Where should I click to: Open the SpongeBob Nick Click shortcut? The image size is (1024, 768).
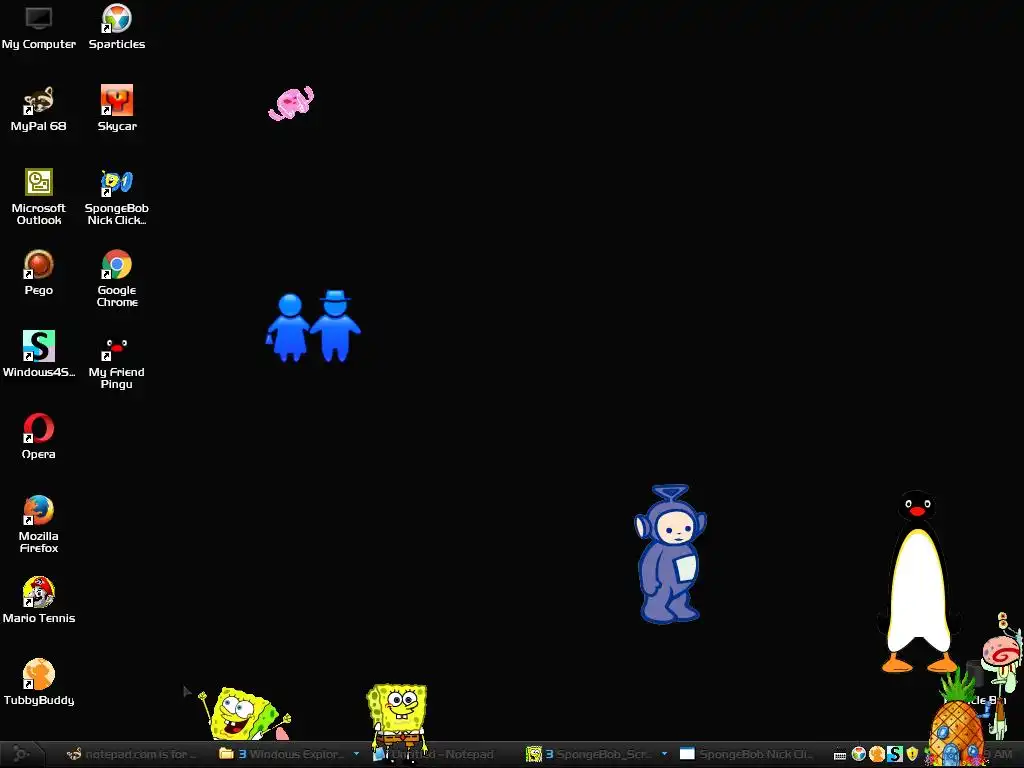(x=117, y=197)
